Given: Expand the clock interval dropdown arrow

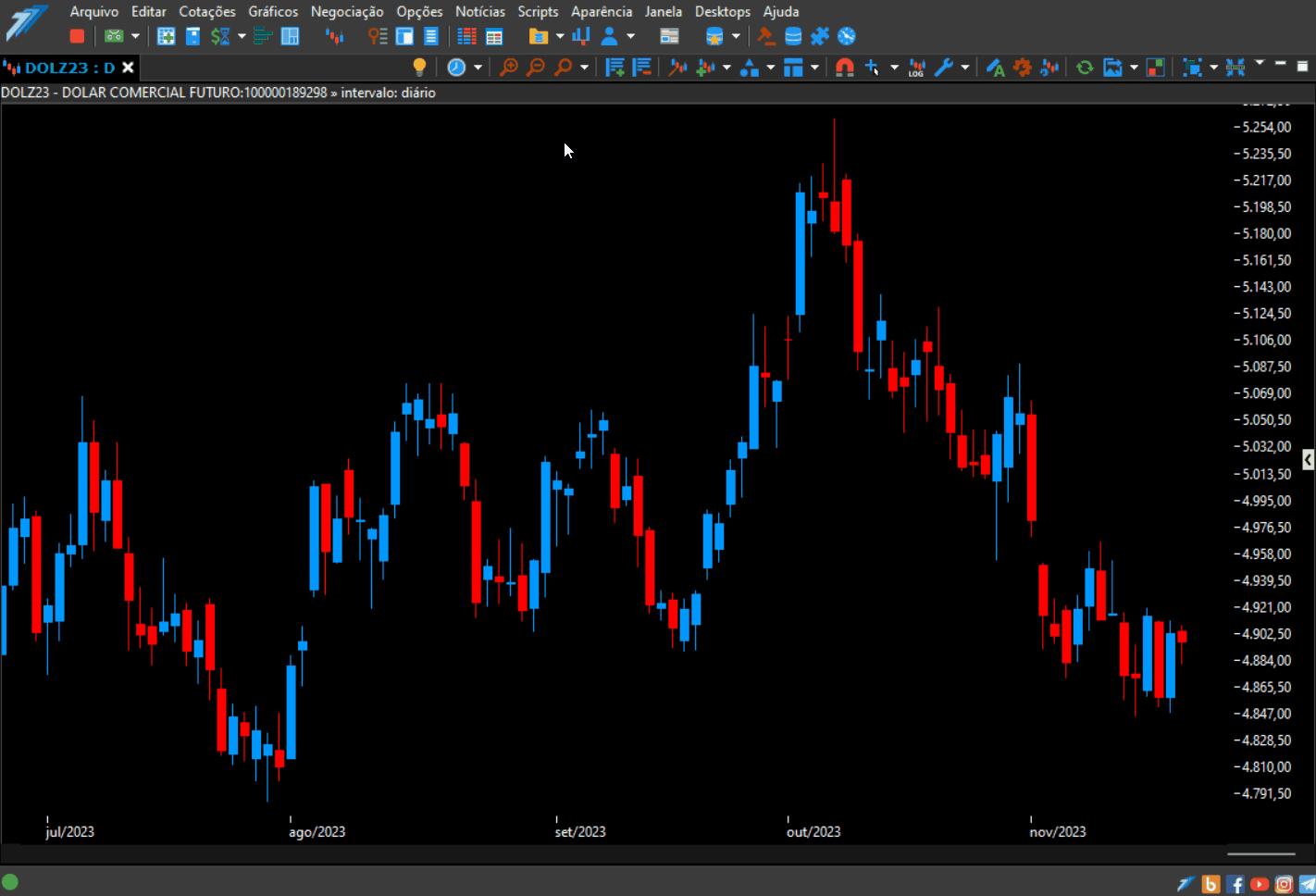Looking at the screenshot, I should [x=478, y=67].
